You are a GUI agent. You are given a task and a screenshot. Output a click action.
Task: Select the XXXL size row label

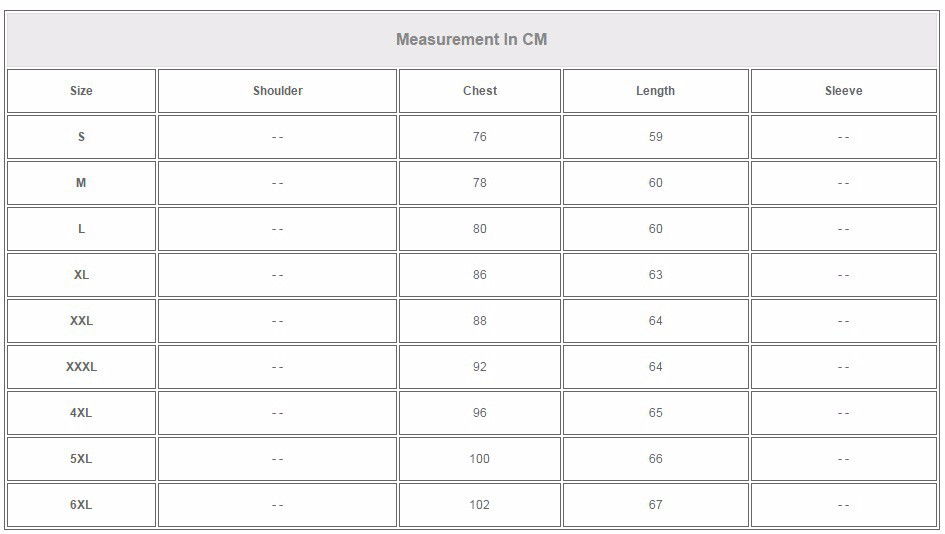pos(81,367)
